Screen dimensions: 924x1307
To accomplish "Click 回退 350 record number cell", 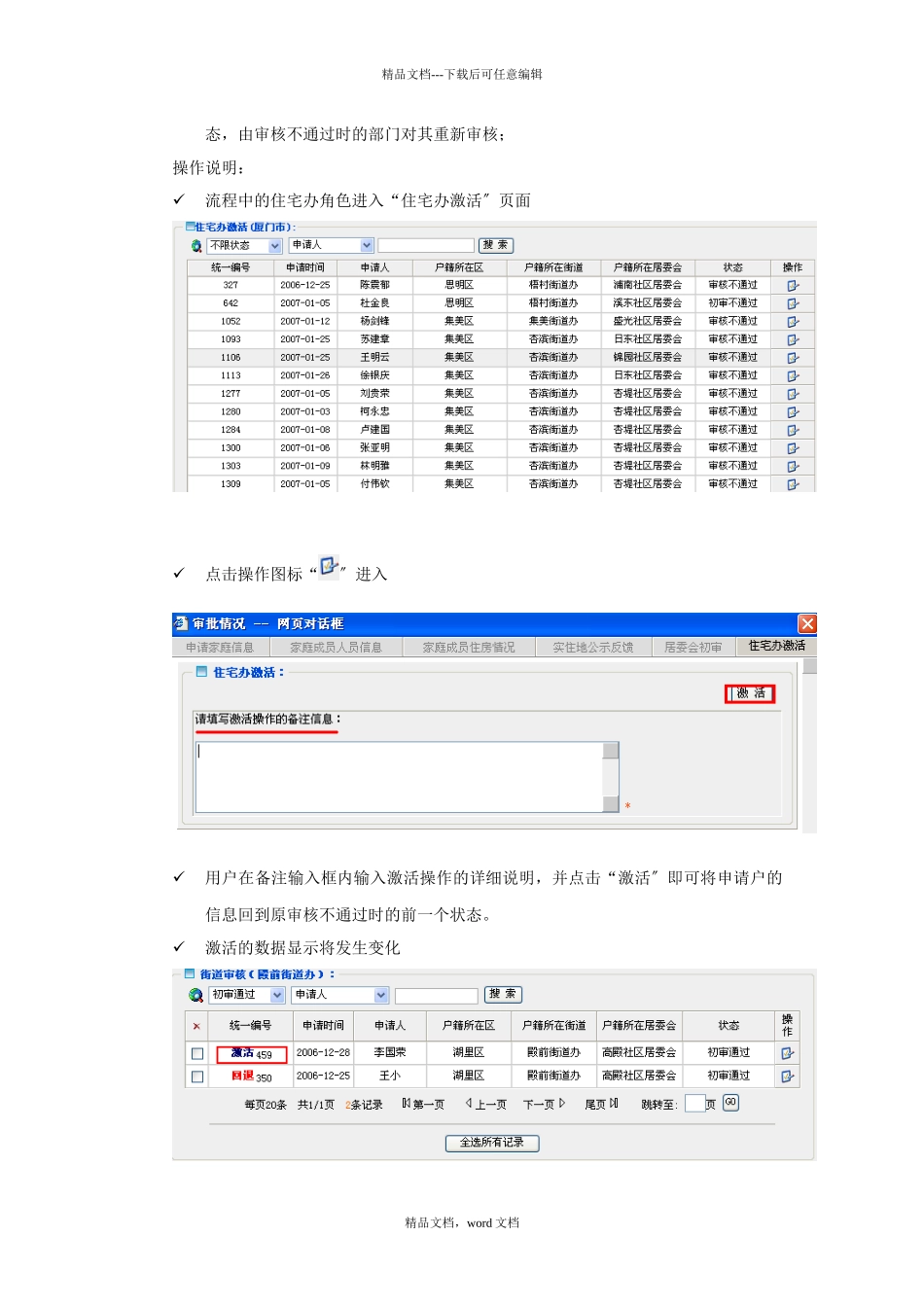I will click(251, 1077).
